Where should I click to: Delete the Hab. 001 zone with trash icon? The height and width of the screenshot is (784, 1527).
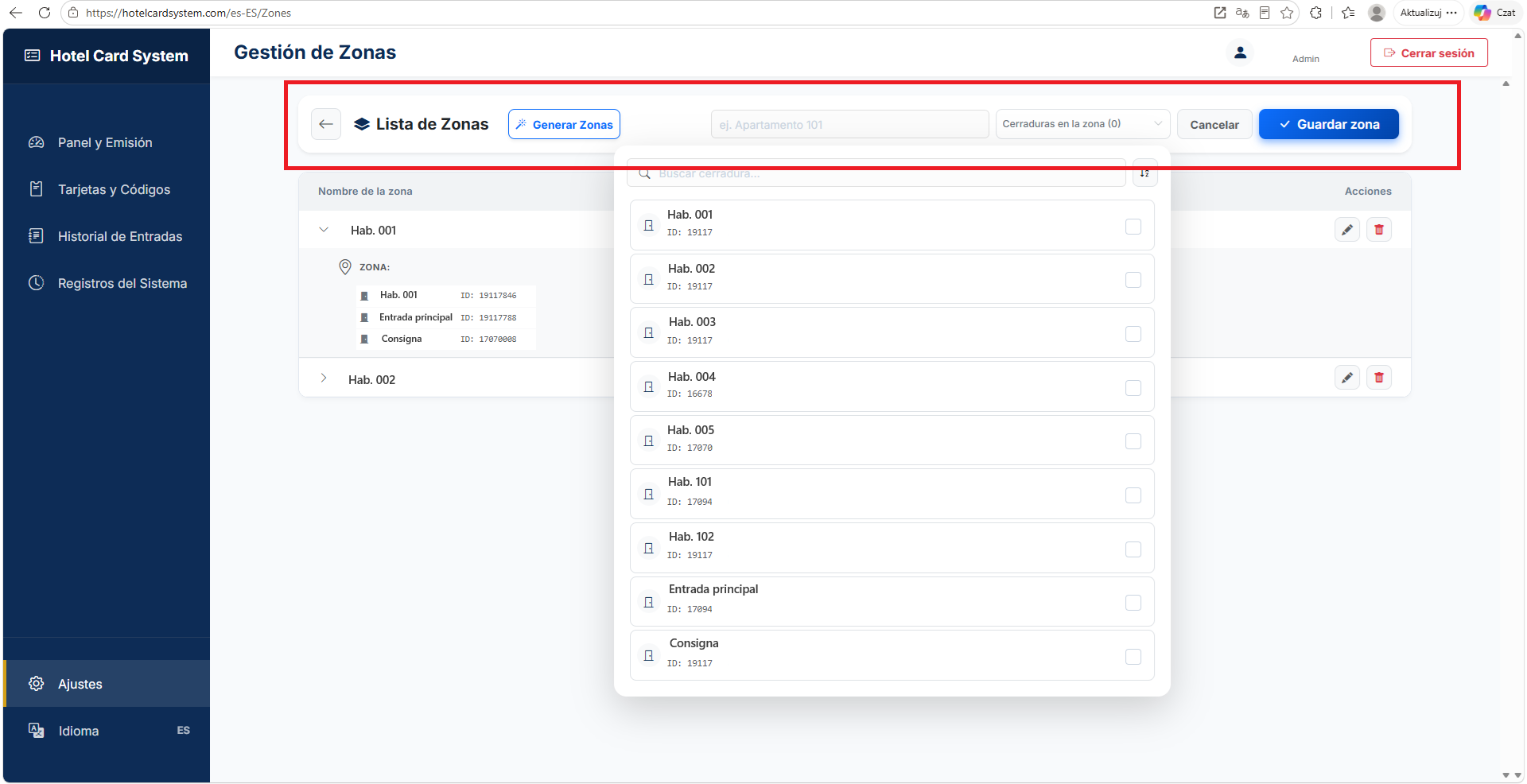point(1379,230)
